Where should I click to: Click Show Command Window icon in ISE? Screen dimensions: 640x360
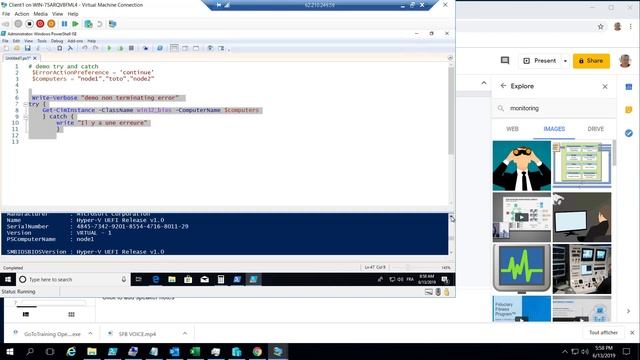pyautogui.click(x=210, y=48)
